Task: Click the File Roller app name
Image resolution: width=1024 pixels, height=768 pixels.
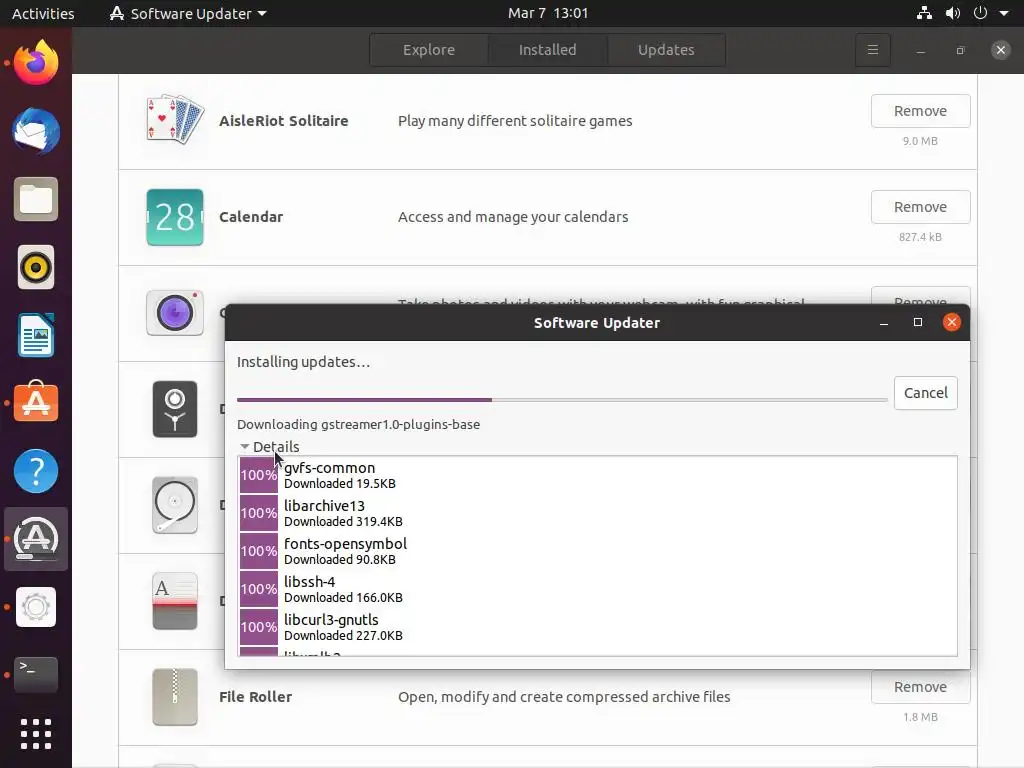Action: coord(255,697)
